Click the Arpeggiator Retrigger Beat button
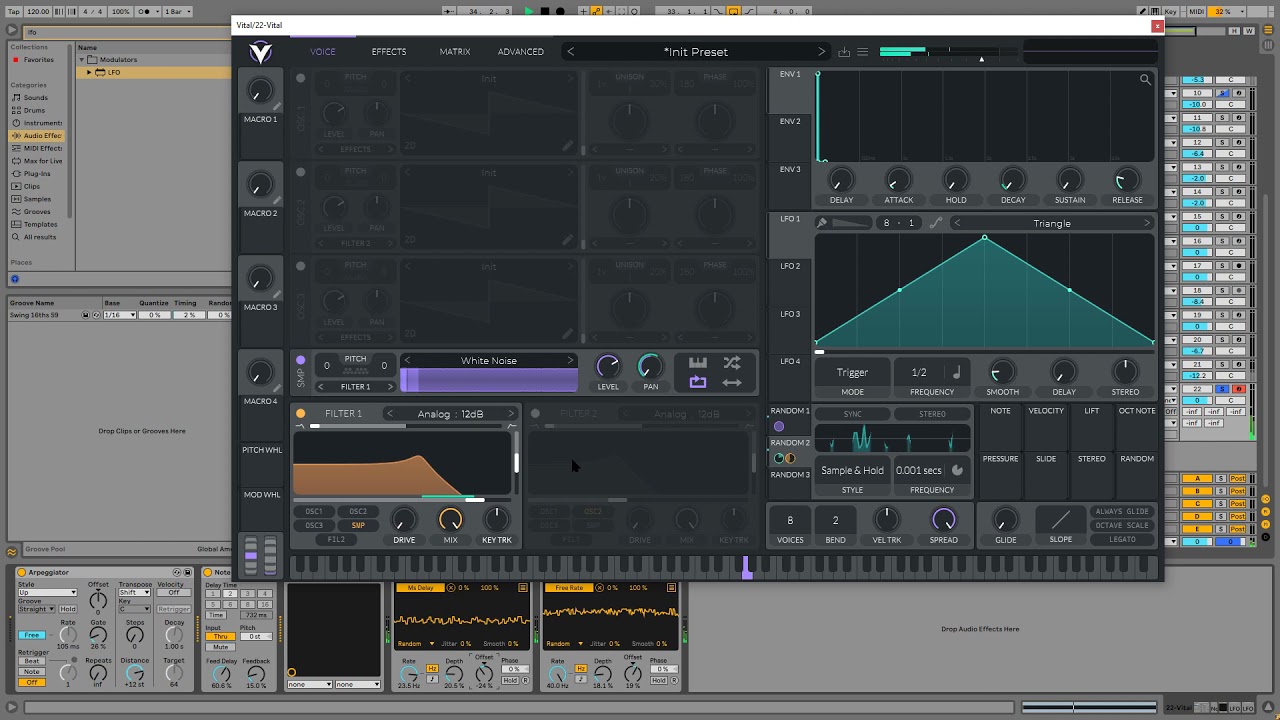Image resolution: width=1280 pixels, height=720 pixels. pos(32,661)
